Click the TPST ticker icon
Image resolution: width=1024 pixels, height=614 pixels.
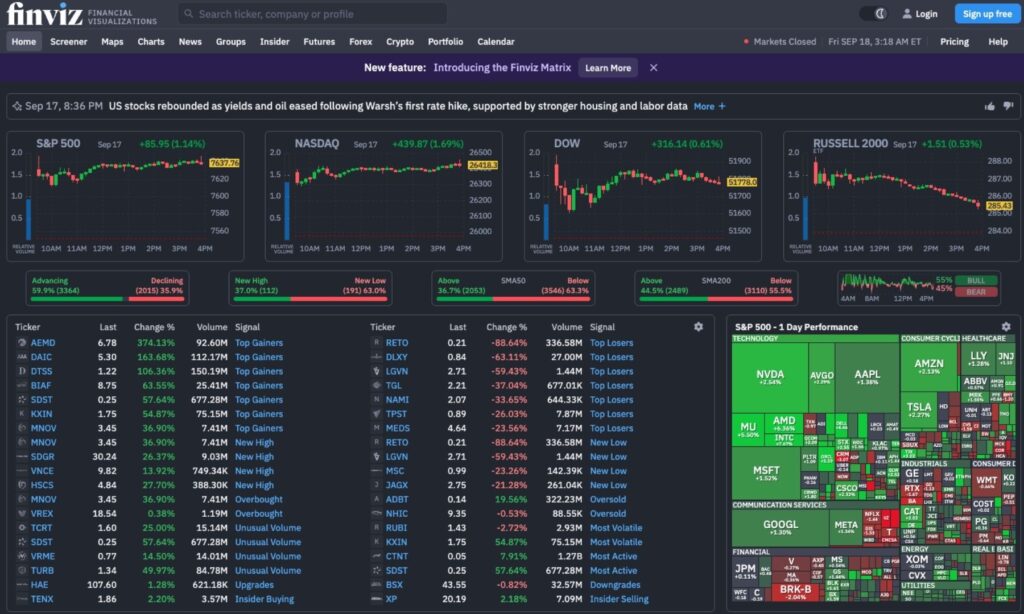coord(376,413)
